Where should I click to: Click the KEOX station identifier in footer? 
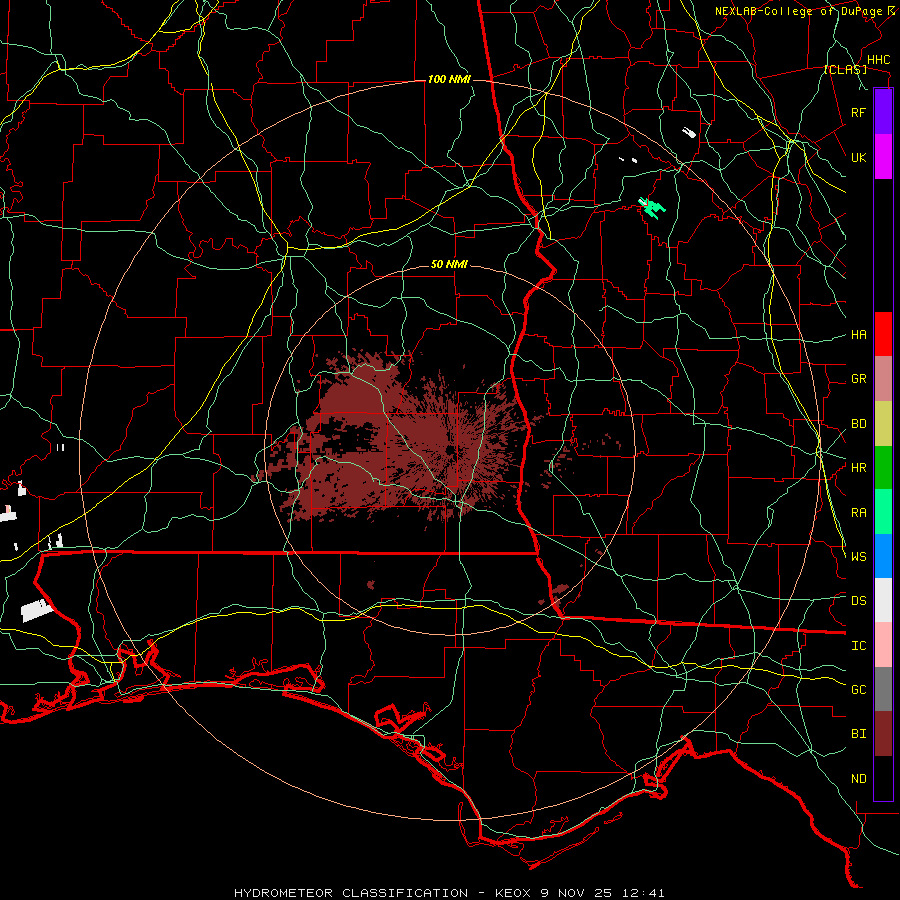514,893
